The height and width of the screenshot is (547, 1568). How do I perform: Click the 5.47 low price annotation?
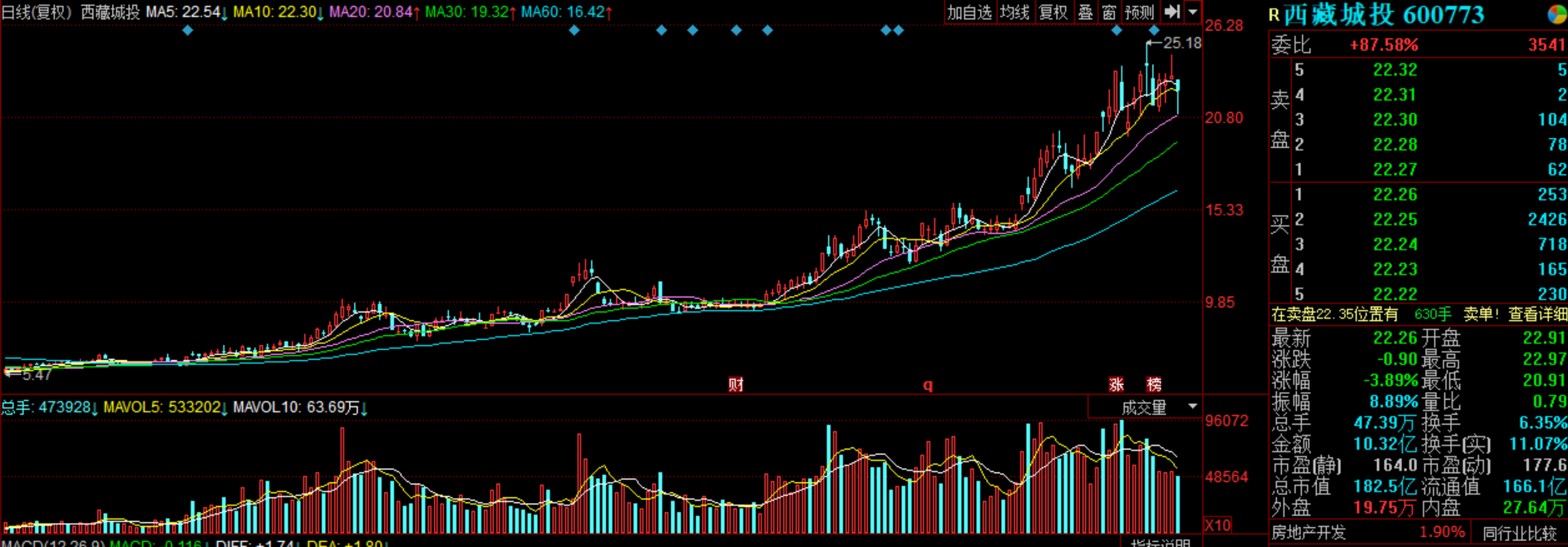pos(37,375)
